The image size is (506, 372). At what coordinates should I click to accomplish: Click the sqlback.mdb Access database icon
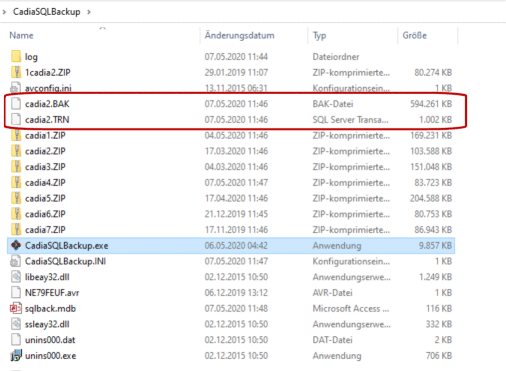point(16,308)
